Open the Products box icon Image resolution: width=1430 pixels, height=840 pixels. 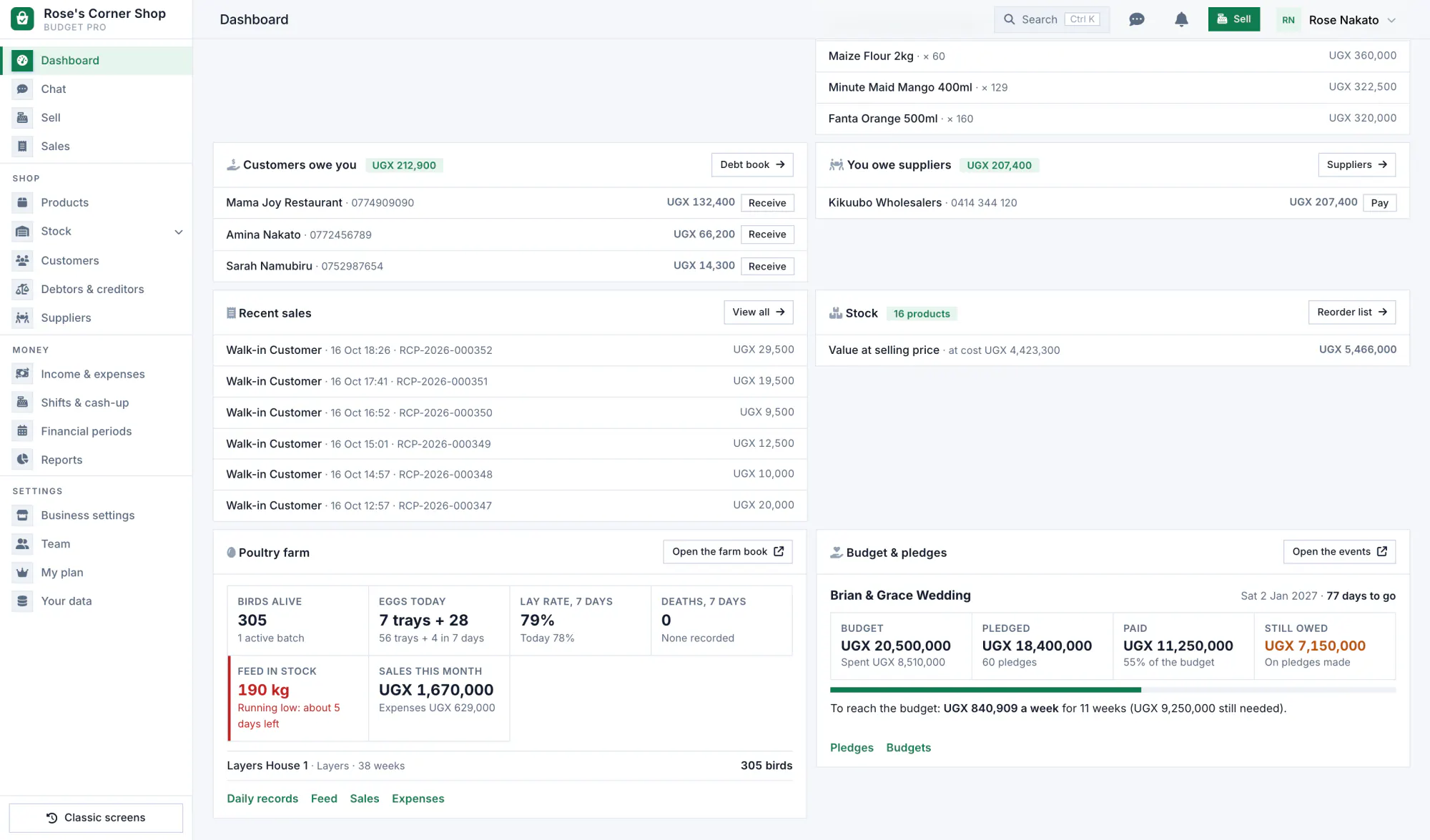pos(22,202)
